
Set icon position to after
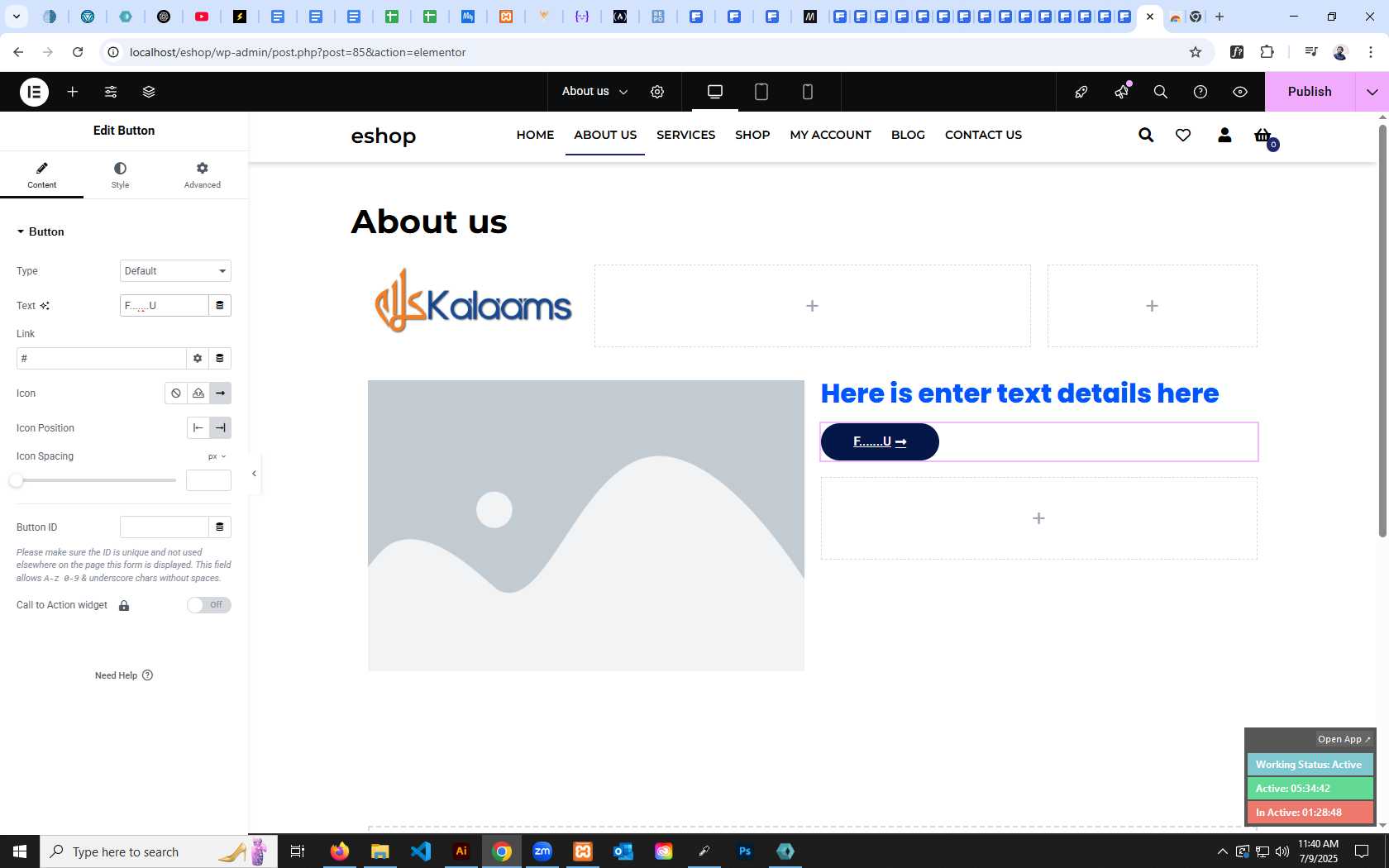(x=221, y=428)
